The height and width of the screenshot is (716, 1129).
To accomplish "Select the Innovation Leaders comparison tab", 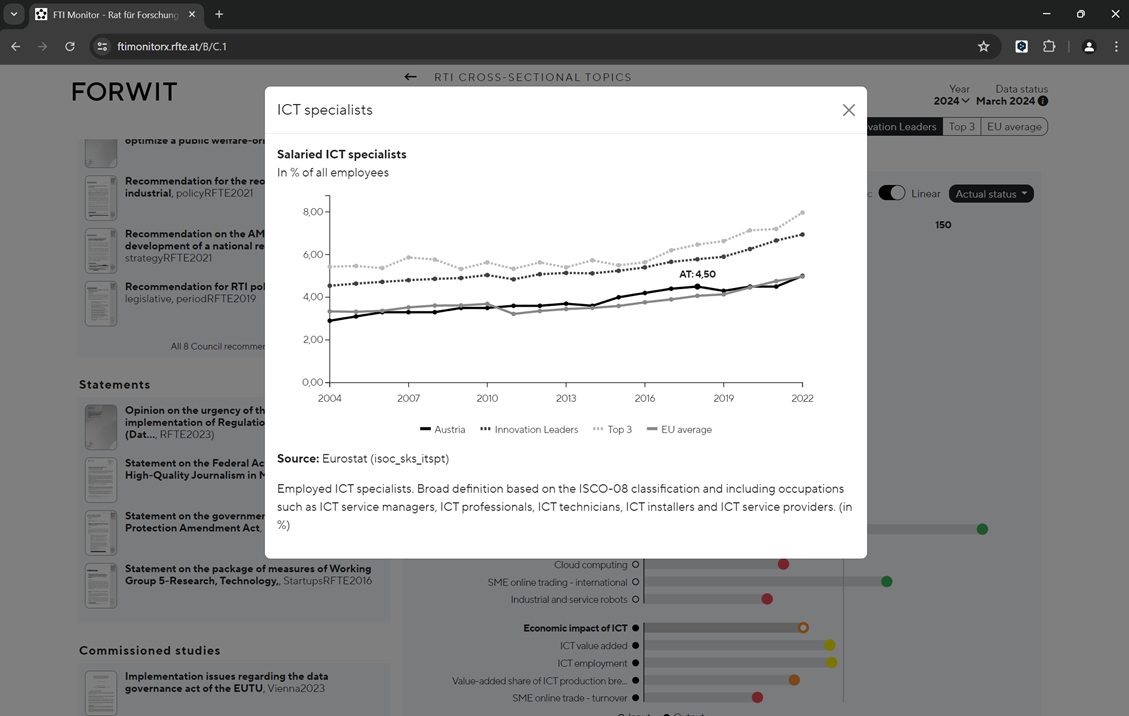I will click(x=904, y=127).
